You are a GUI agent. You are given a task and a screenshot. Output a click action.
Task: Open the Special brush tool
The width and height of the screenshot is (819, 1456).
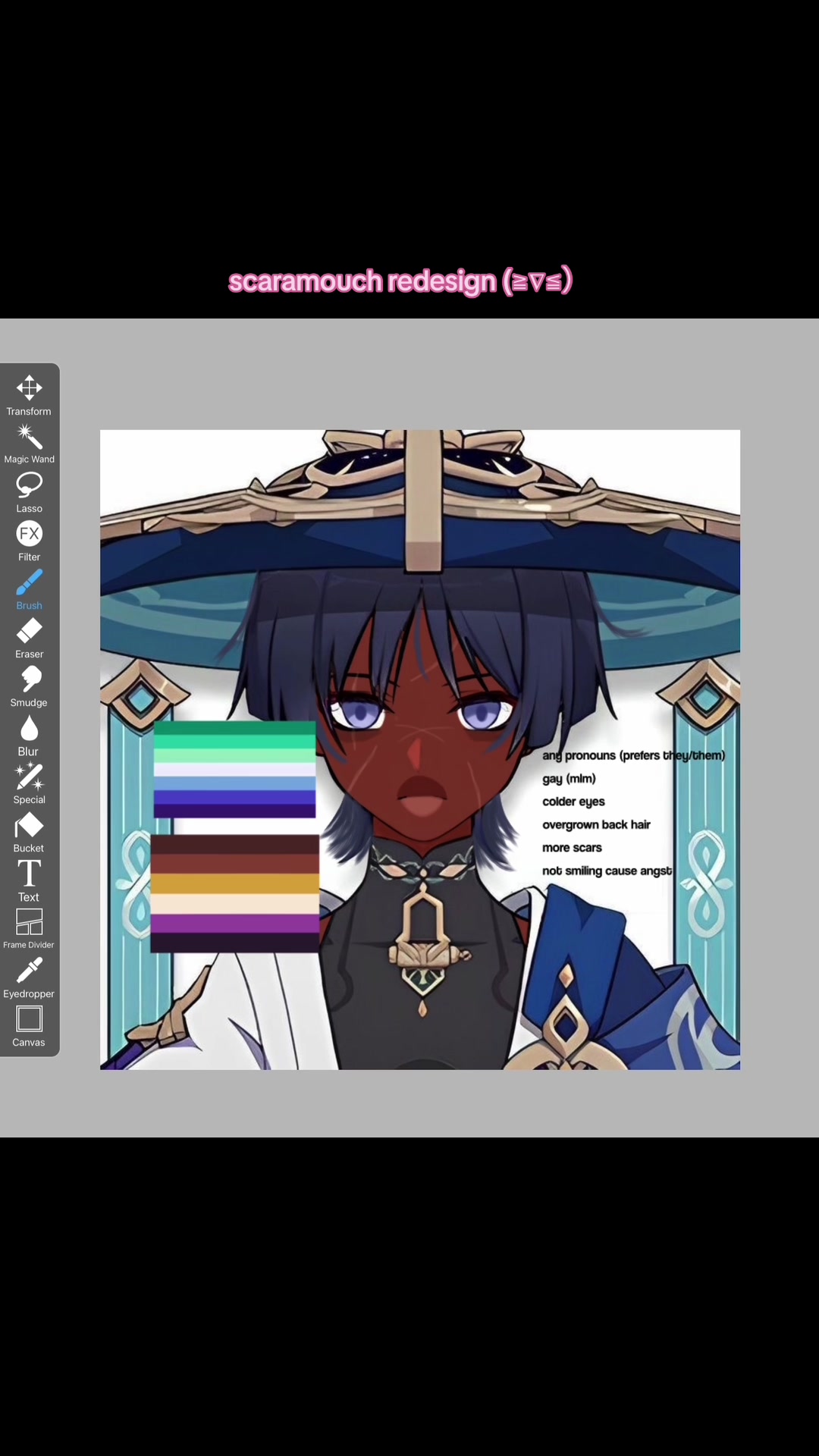click(x=29, y=784)
